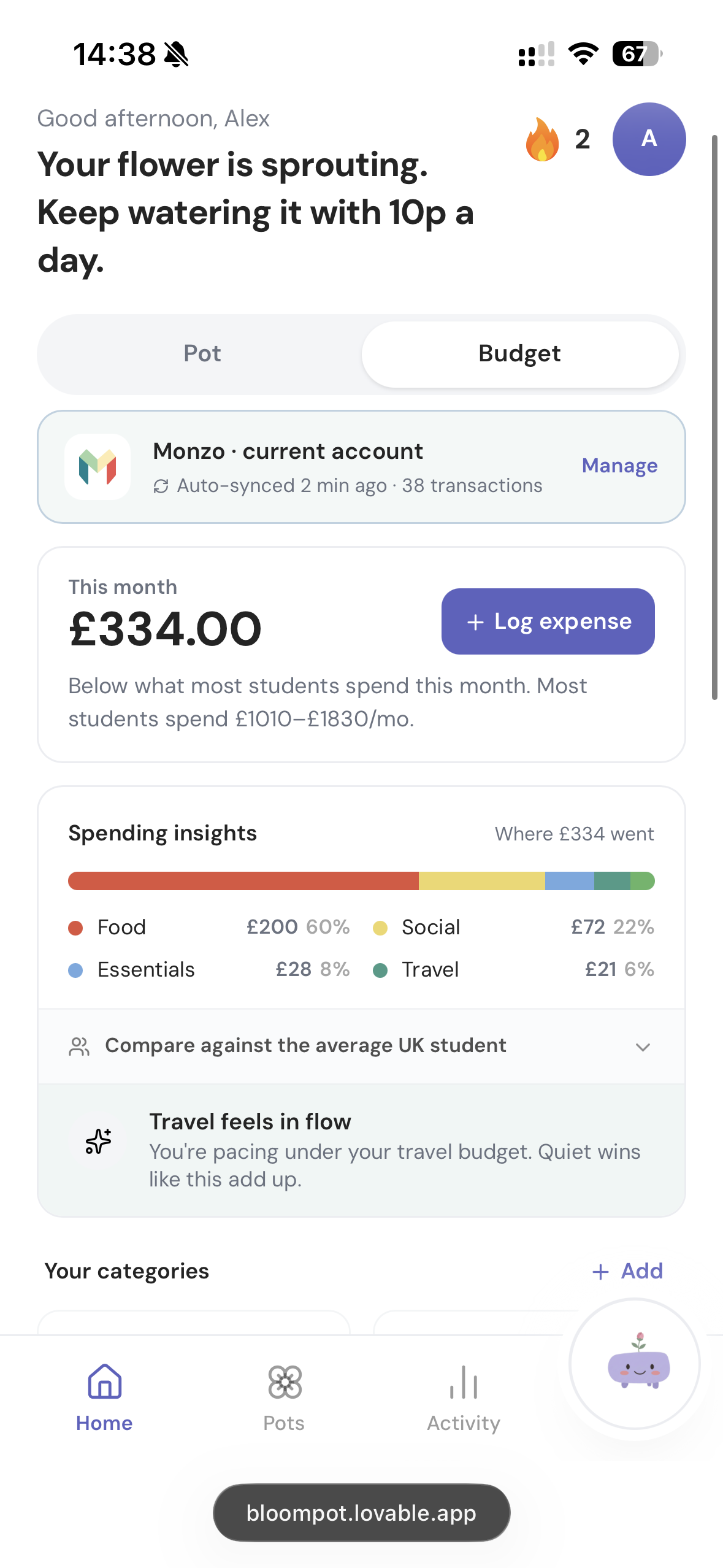Open the profile avatar labeled A
The image size is (723, 1568).
[x=649, y=139]
